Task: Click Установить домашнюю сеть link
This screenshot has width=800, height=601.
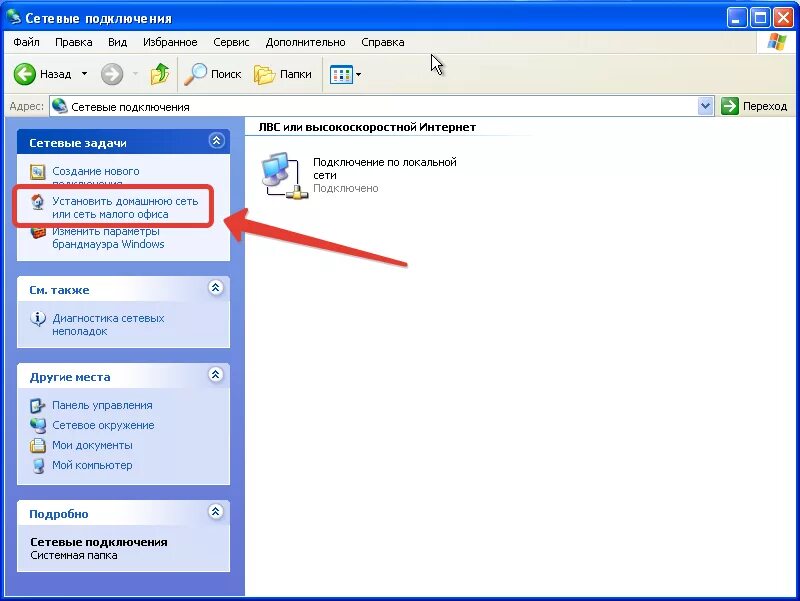Action: point(125,208)
